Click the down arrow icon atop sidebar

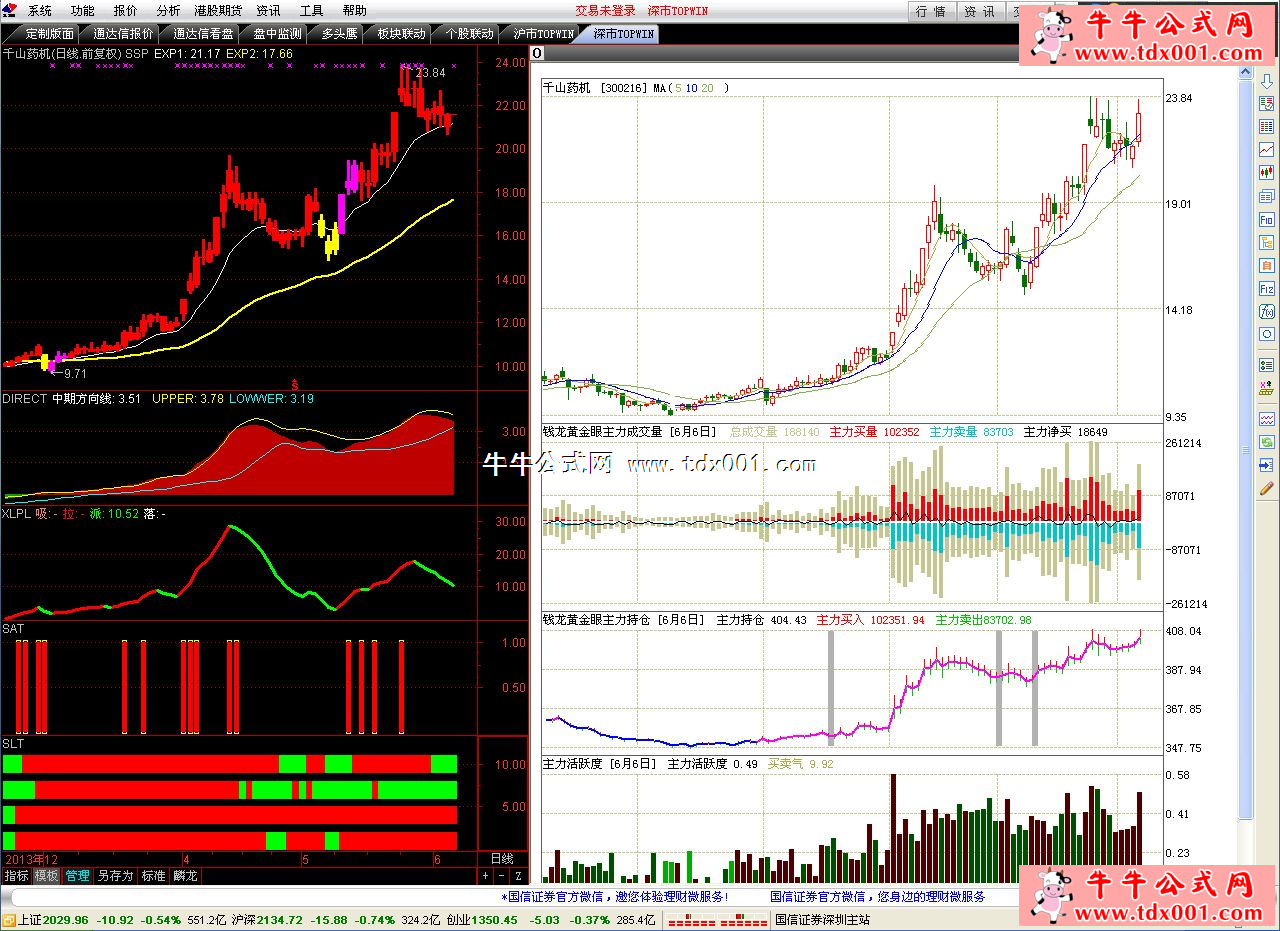point(1267,81)
